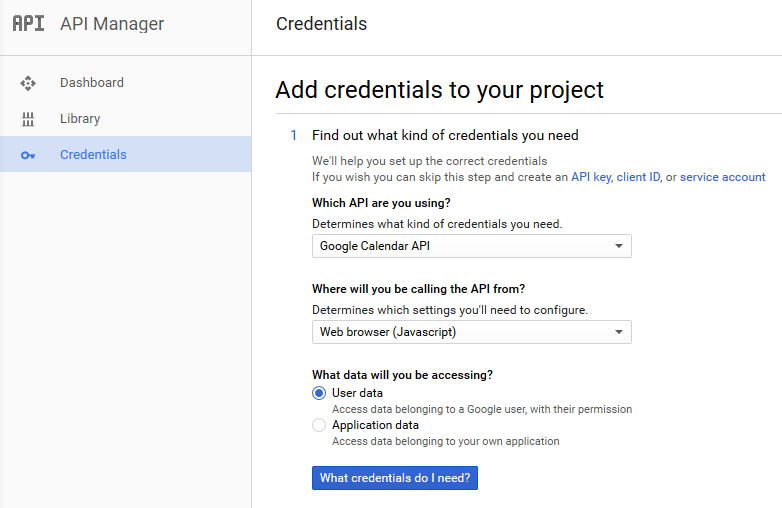The image size is (782, 508).
Task: Click the Credentials key icon
Action: tap(28, 156)
